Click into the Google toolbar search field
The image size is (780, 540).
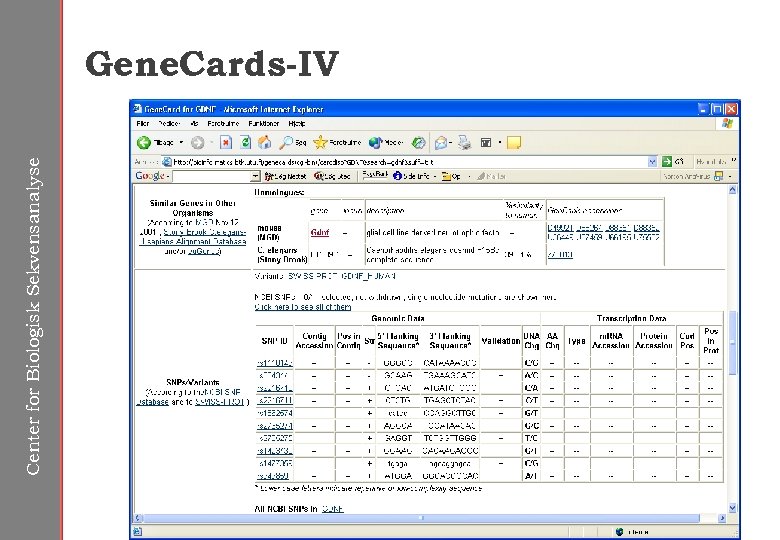click(211, 177)
